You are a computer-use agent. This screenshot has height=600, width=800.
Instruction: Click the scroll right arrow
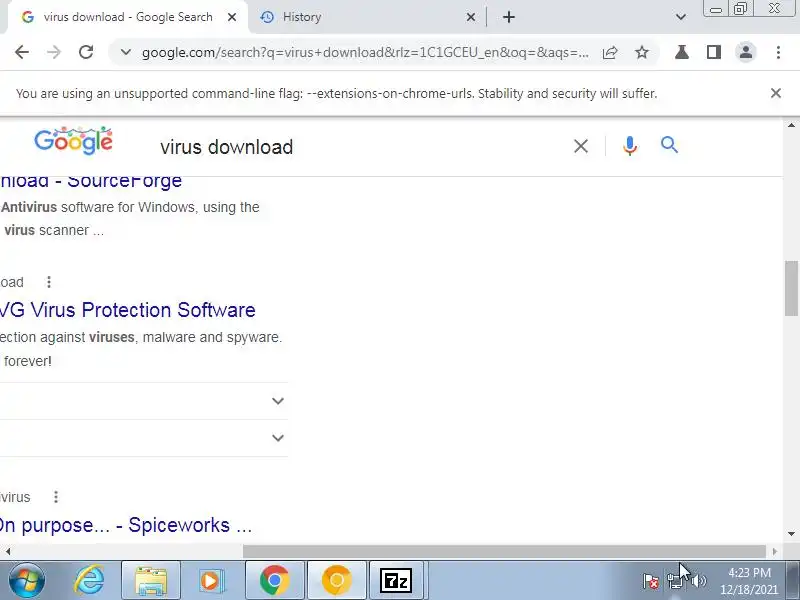pyautogui.click(x=774, y=552)
